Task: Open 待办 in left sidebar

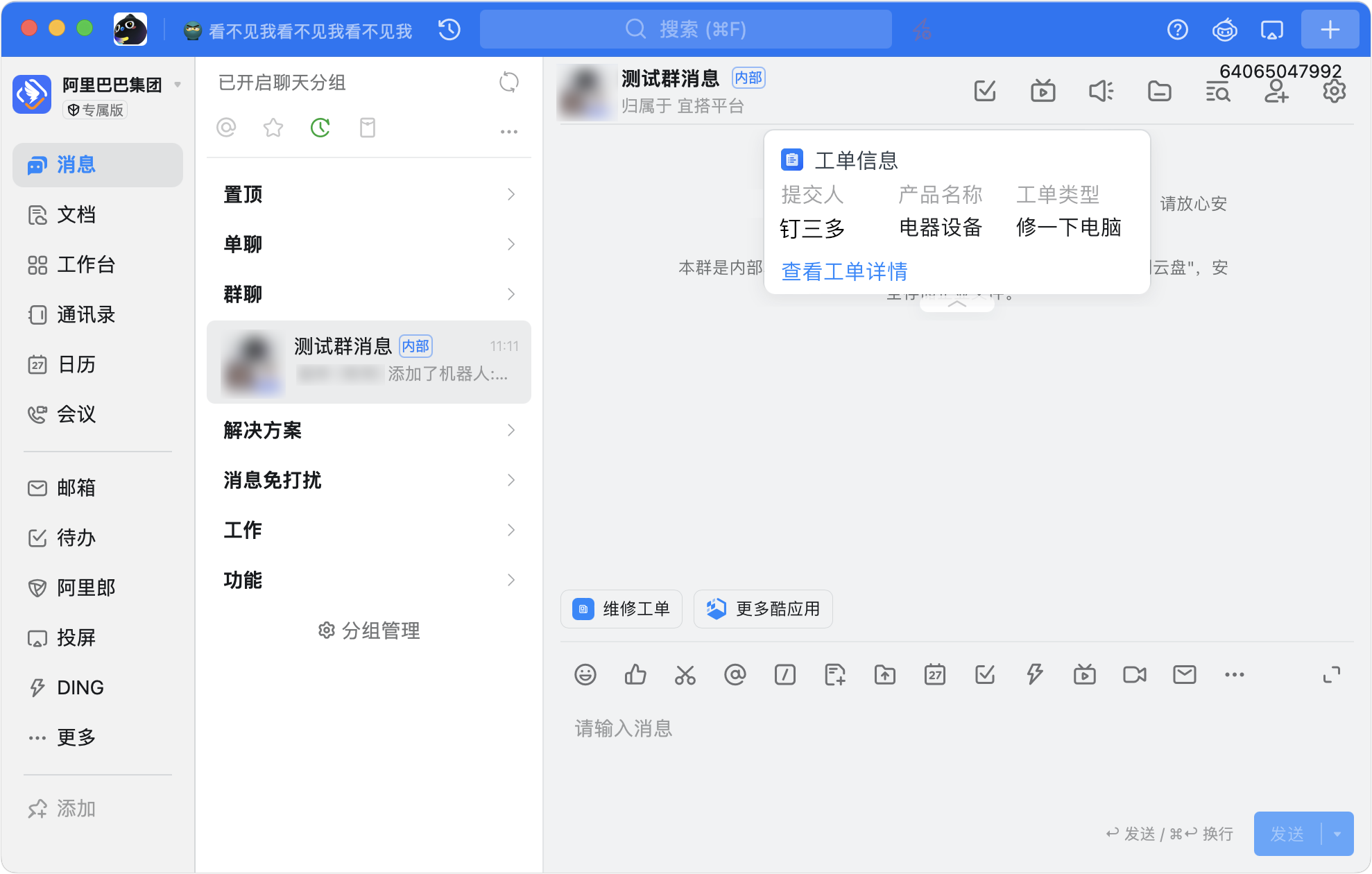Action: point(98,538)
